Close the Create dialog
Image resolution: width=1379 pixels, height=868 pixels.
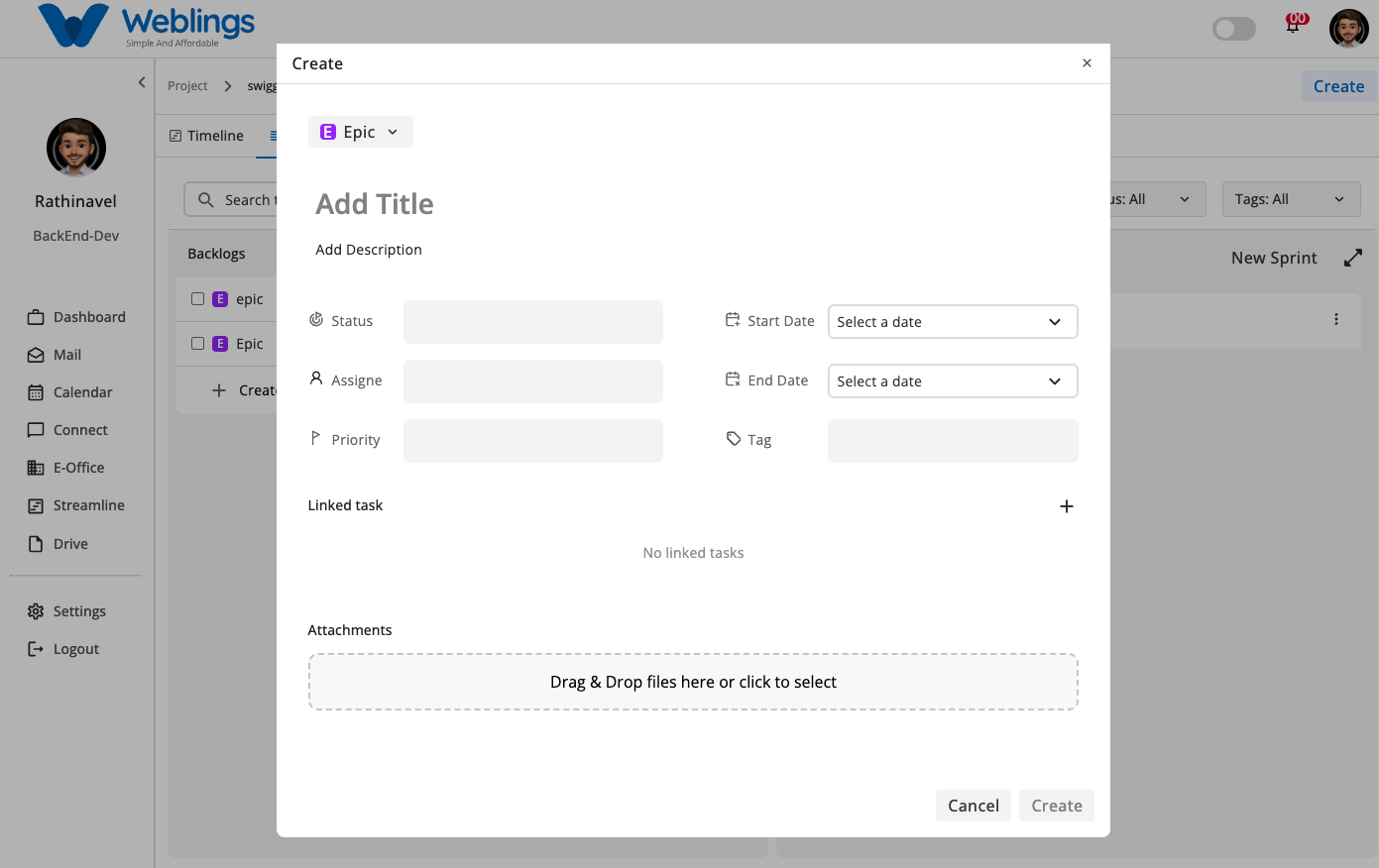[x=1087, y=63]
